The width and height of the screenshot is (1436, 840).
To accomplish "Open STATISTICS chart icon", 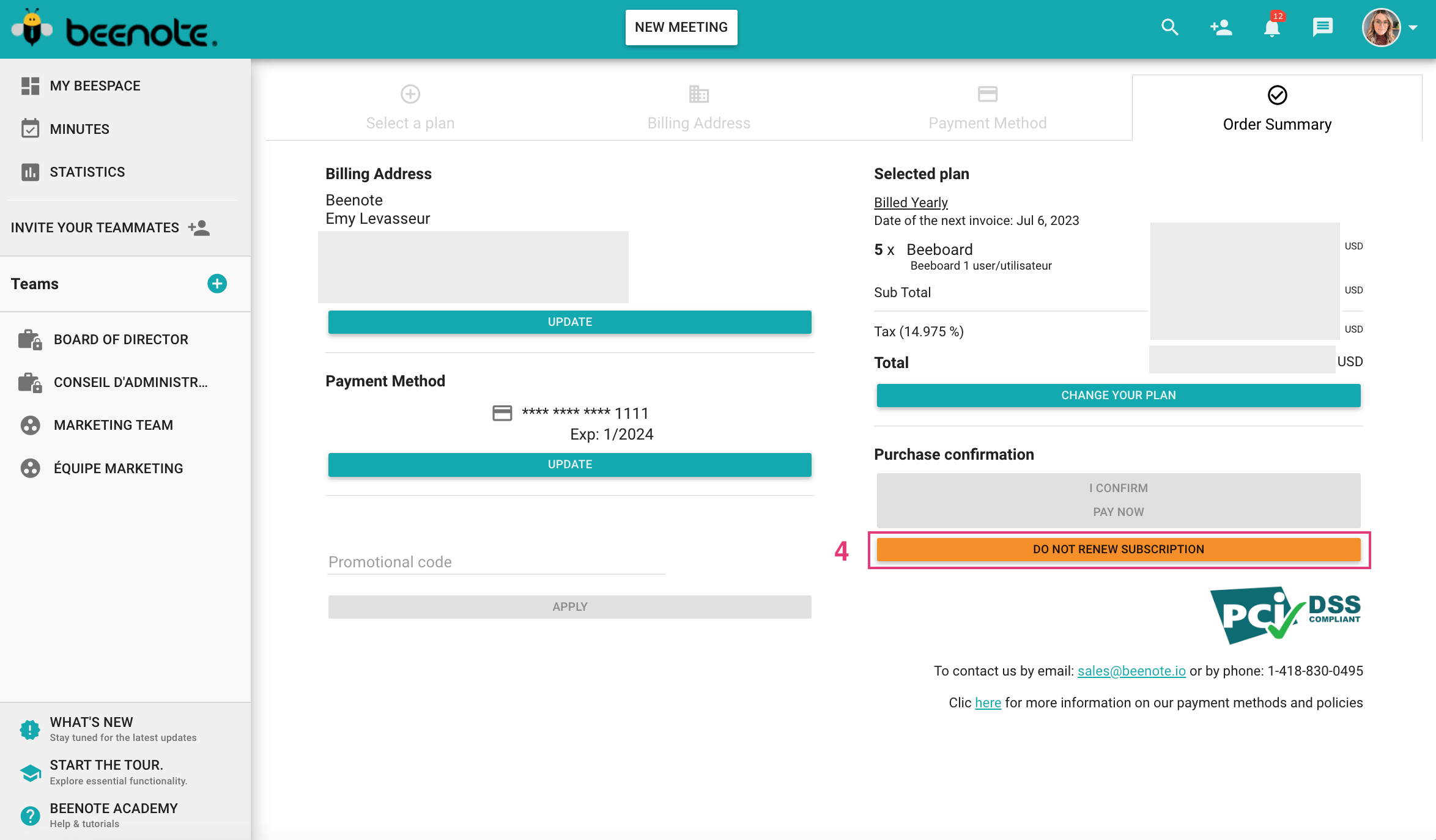I will (30, 172).
